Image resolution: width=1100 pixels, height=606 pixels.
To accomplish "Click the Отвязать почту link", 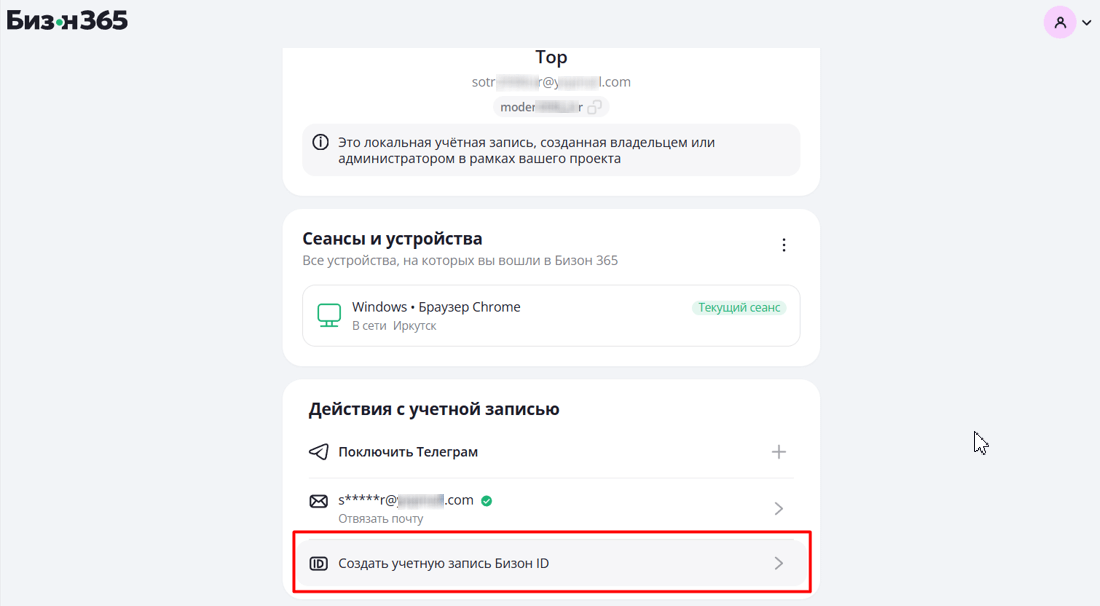I will (x=380, y=519).
